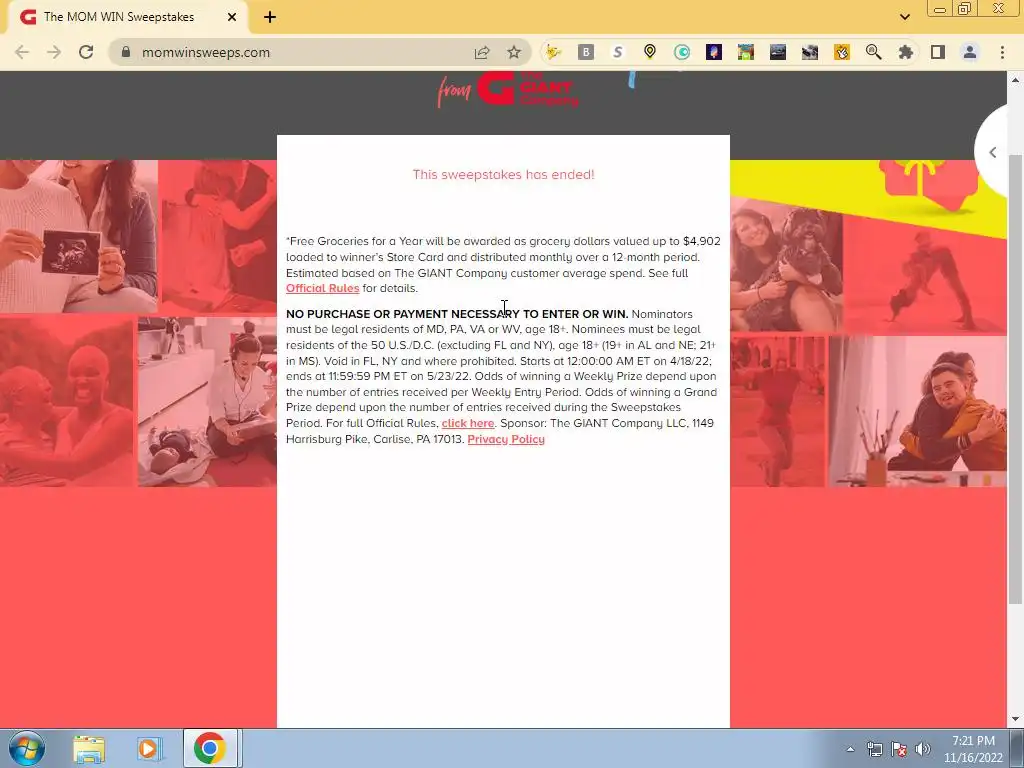The width and height of the screenshot is (1024, 768).
Task: Click the page vertical scrollbar
Action: [x=1015, y=379]
